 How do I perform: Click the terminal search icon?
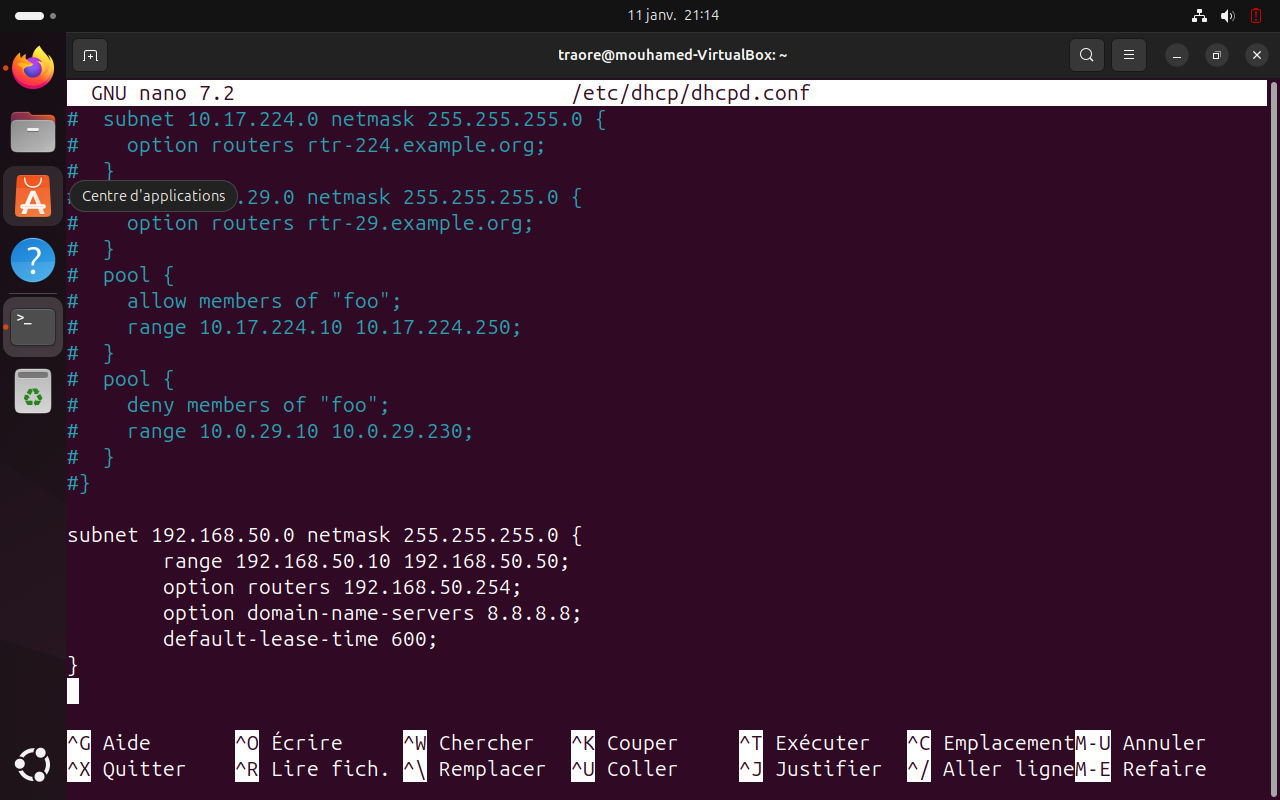coord(1086,55)
